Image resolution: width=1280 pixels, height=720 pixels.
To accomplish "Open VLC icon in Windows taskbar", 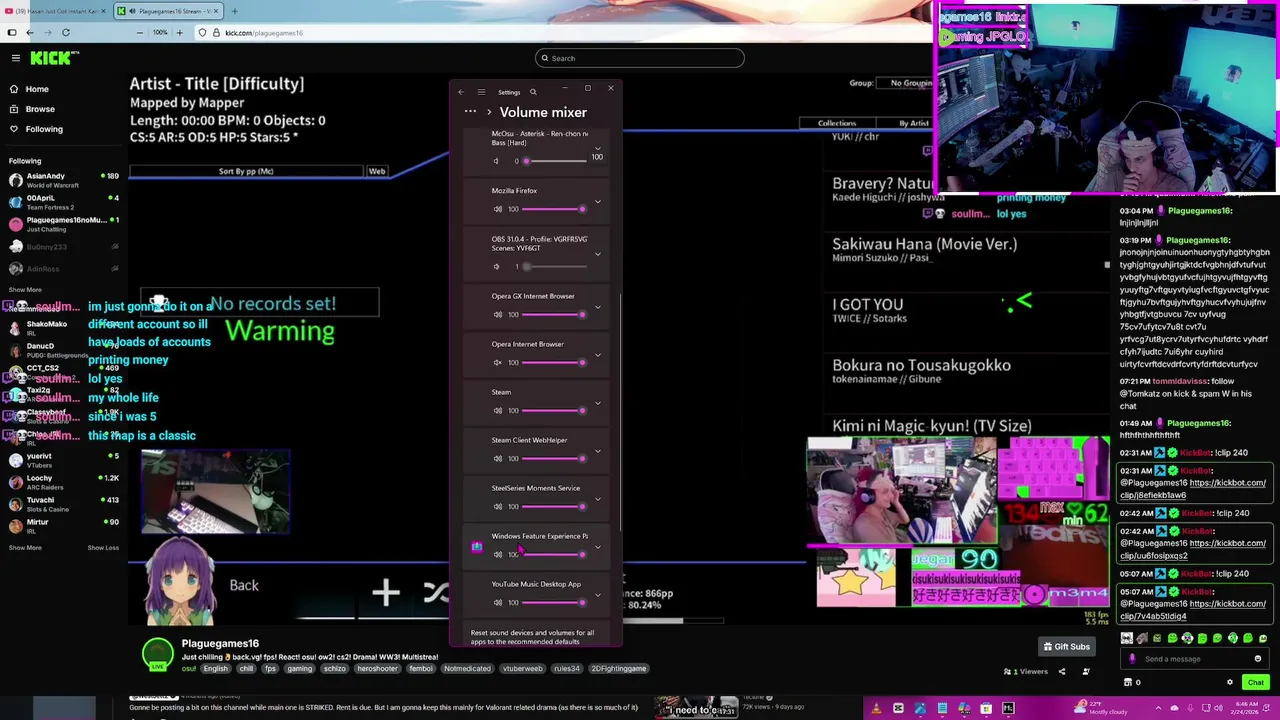I will click(876, 709).
